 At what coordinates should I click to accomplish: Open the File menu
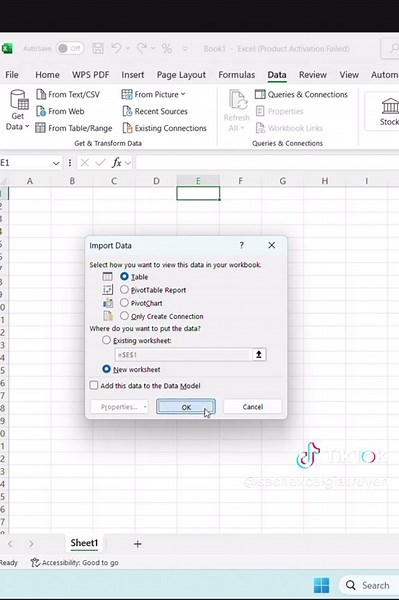[x=12, y=75]
